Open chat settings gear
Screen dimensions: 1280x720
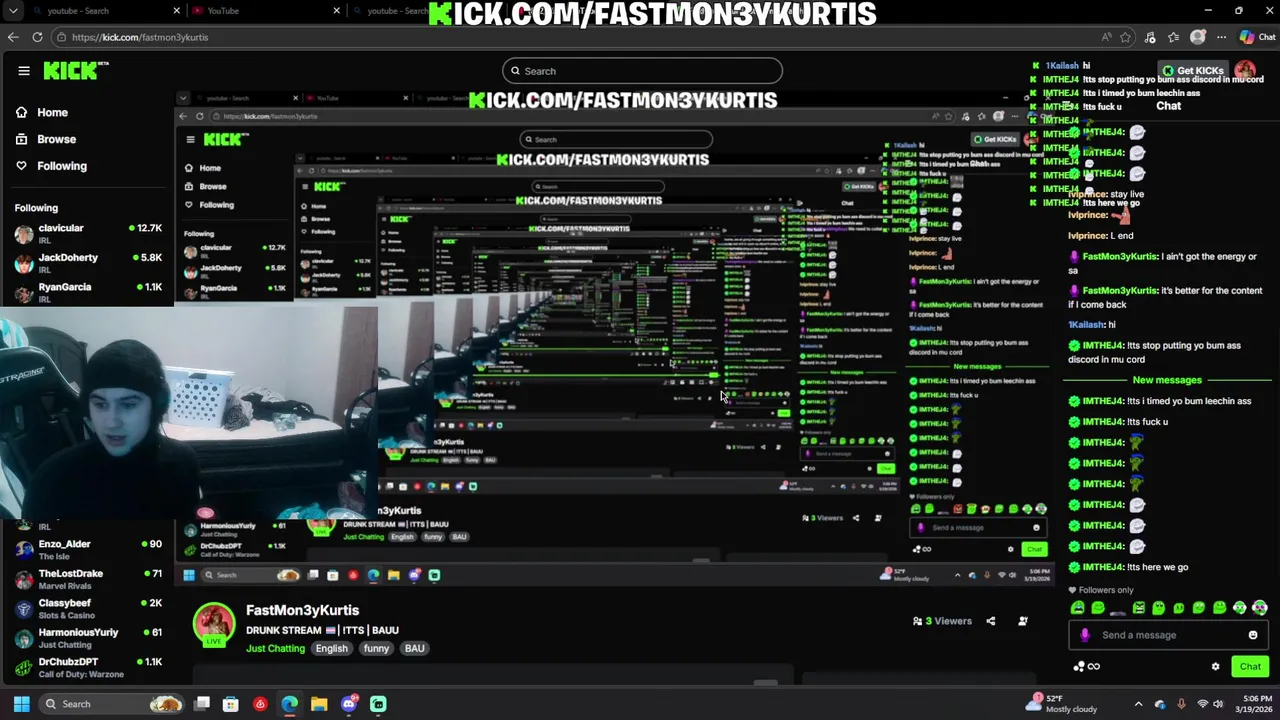coord(1216,667)
